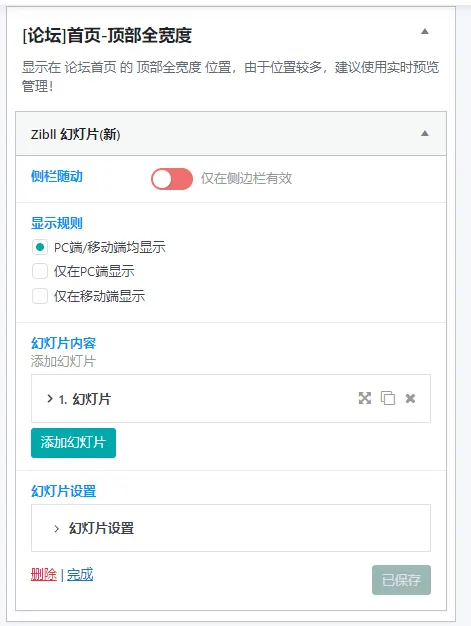Click the Zibll 幻灯片(新) title text

point(75,134)
